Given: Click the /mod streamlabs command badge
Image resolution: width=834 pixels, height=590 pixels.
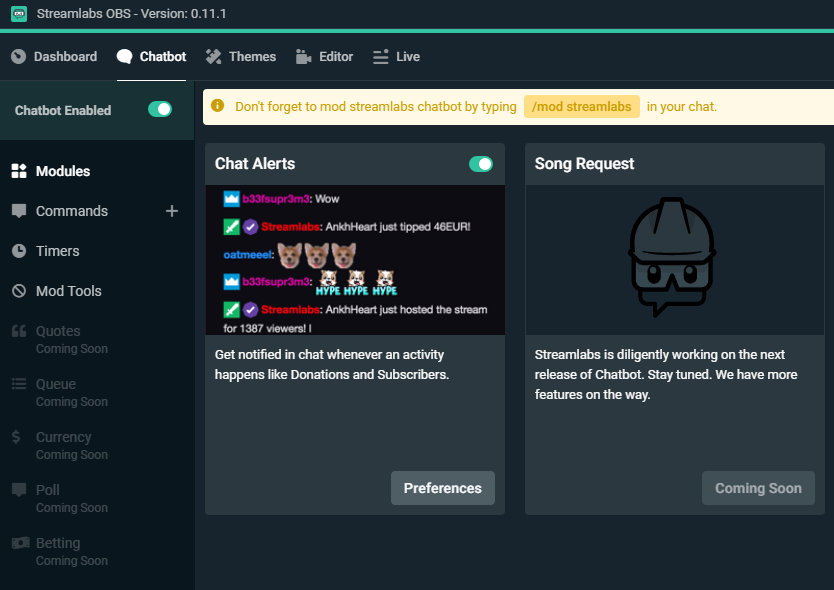Looking at the screenshot, I should coord(581,106).
